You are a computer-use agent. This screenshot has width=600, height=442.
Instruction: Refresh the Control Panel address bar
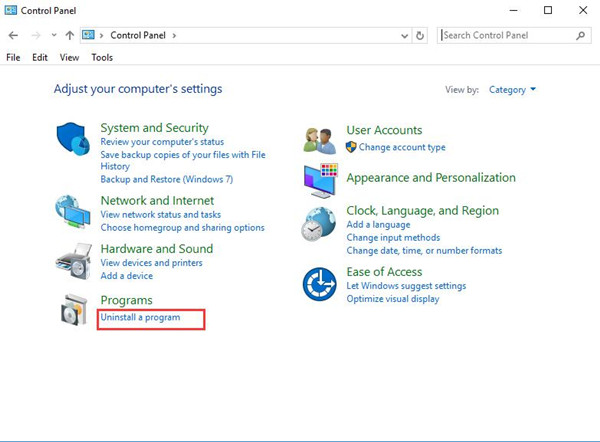pos(420,35)
